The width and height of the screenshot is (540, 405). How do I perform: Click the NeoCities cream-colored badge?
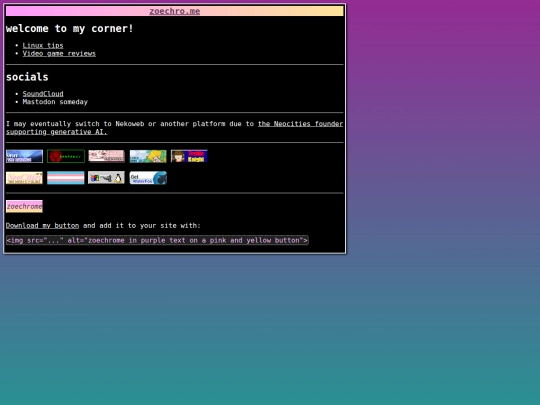pyautogui.click(x=24, y=178)
